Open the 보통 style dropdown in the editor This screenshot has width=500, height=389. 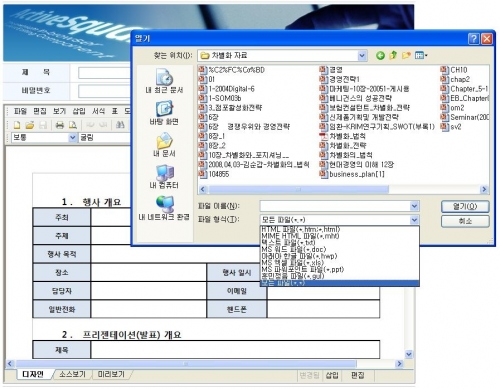tap(73, 137)
